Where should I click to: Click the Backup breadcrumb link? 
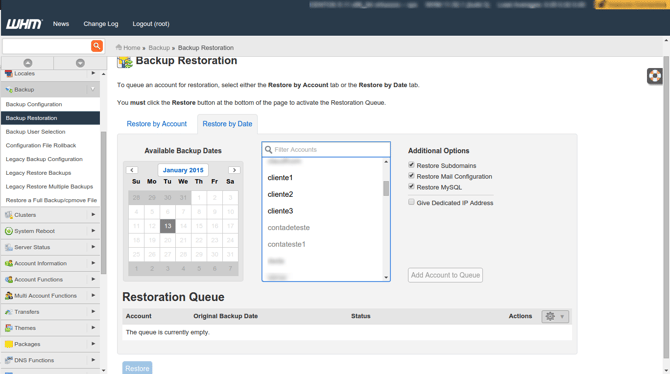tap(159, 48)
